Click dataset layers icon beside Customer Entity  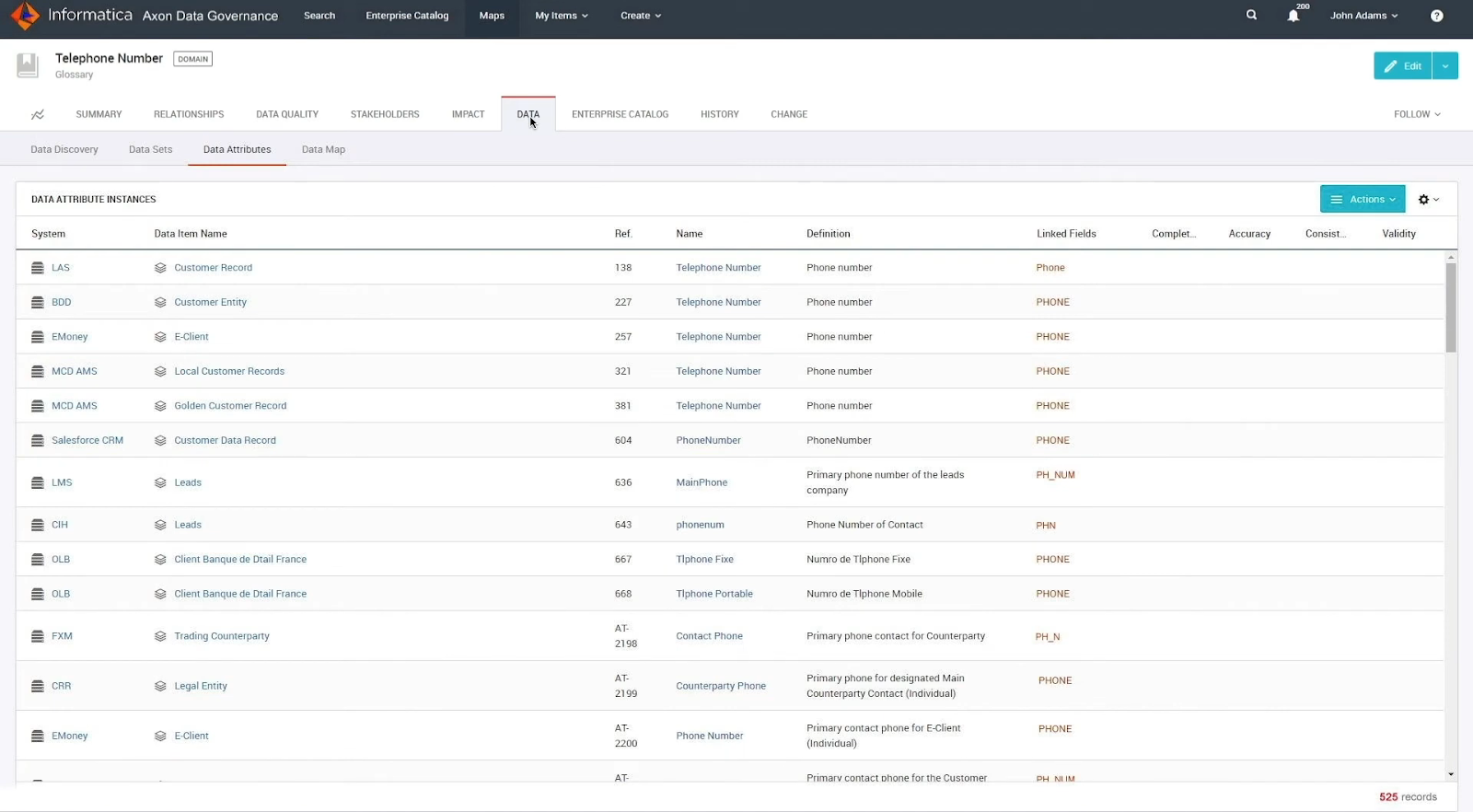[160, 302]
